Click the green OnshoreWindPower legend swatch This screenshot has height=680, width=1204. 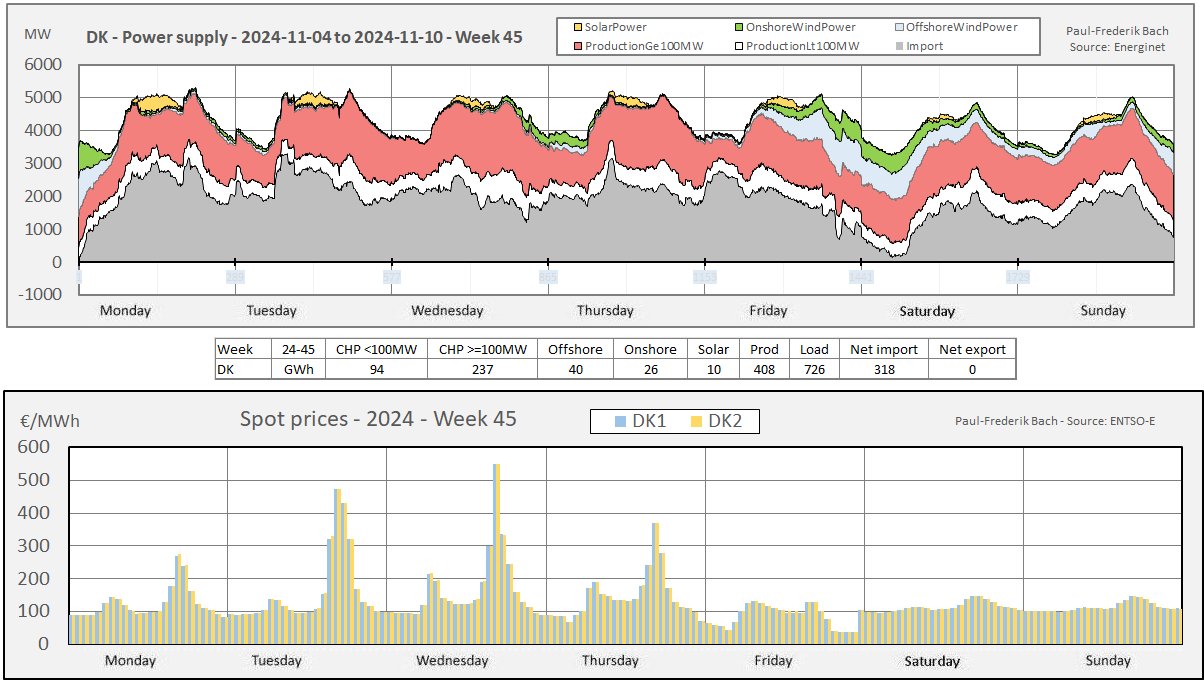pos(739,27)
